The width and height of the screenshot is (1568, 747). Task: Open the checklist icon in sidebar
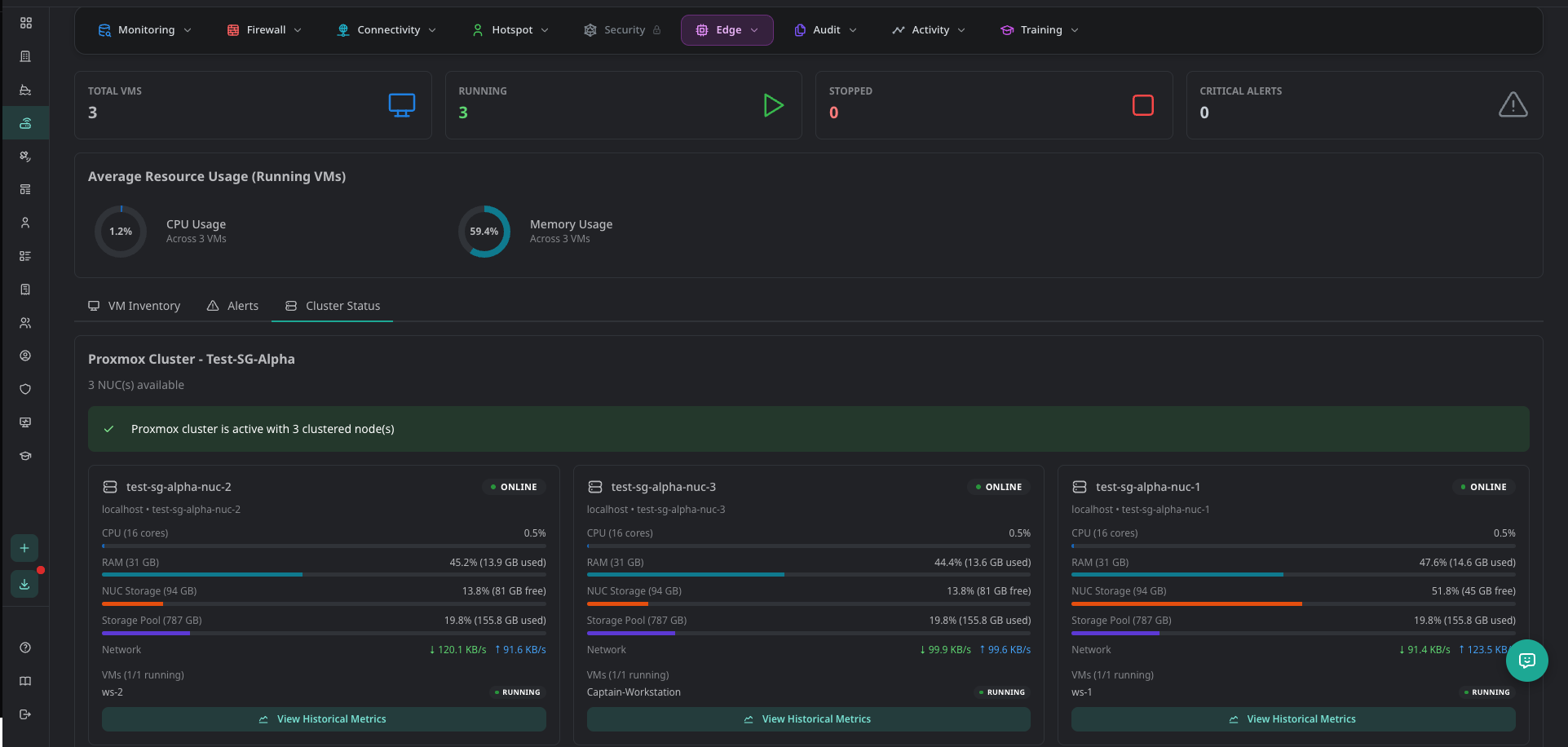25,256
